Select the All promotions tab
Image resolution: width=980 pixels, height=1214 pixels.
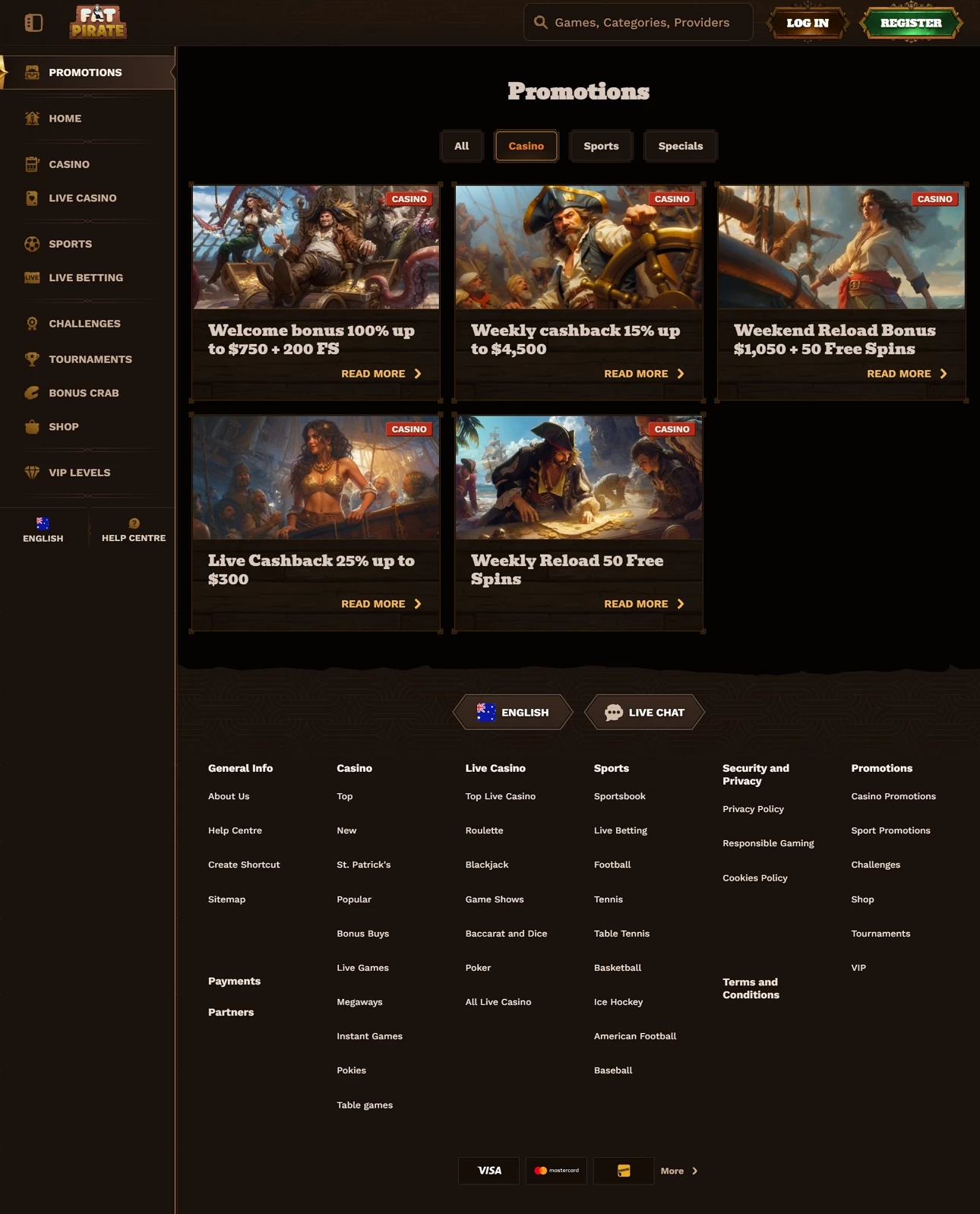coord(462,146)
